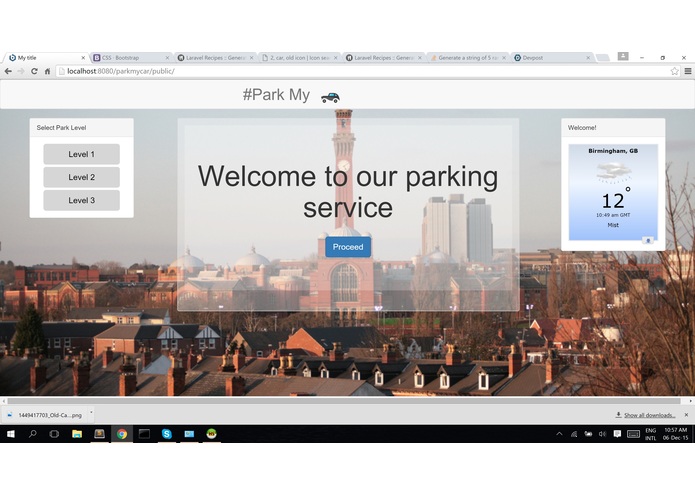The height and width of the screenshot is (494, 695).
Task: Open the downloaded Old-Car png file
Action: click(46, 415)
